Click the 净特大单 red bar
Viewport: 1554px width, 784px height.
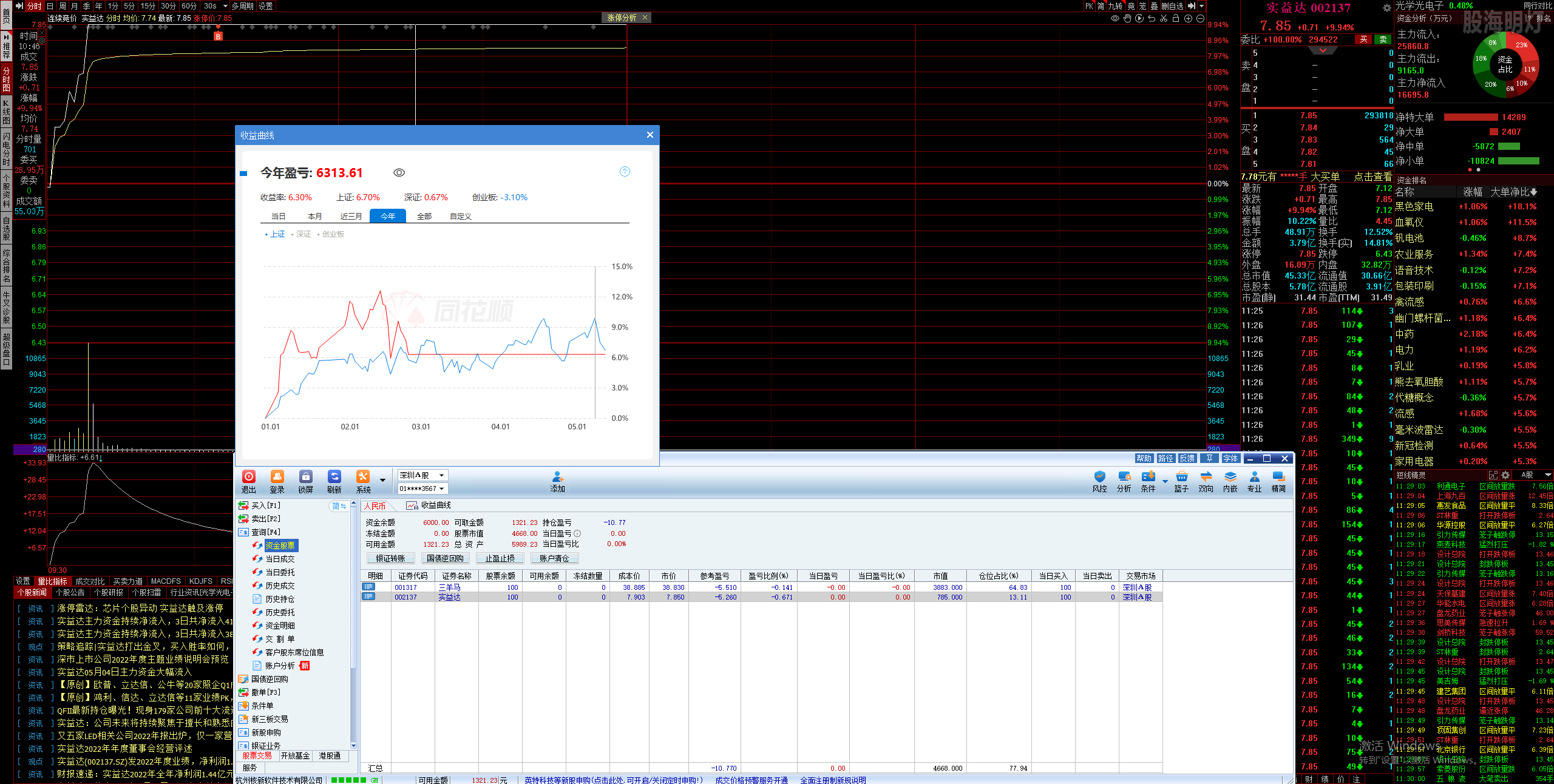pyautogui.click(x=1471, y=118)
